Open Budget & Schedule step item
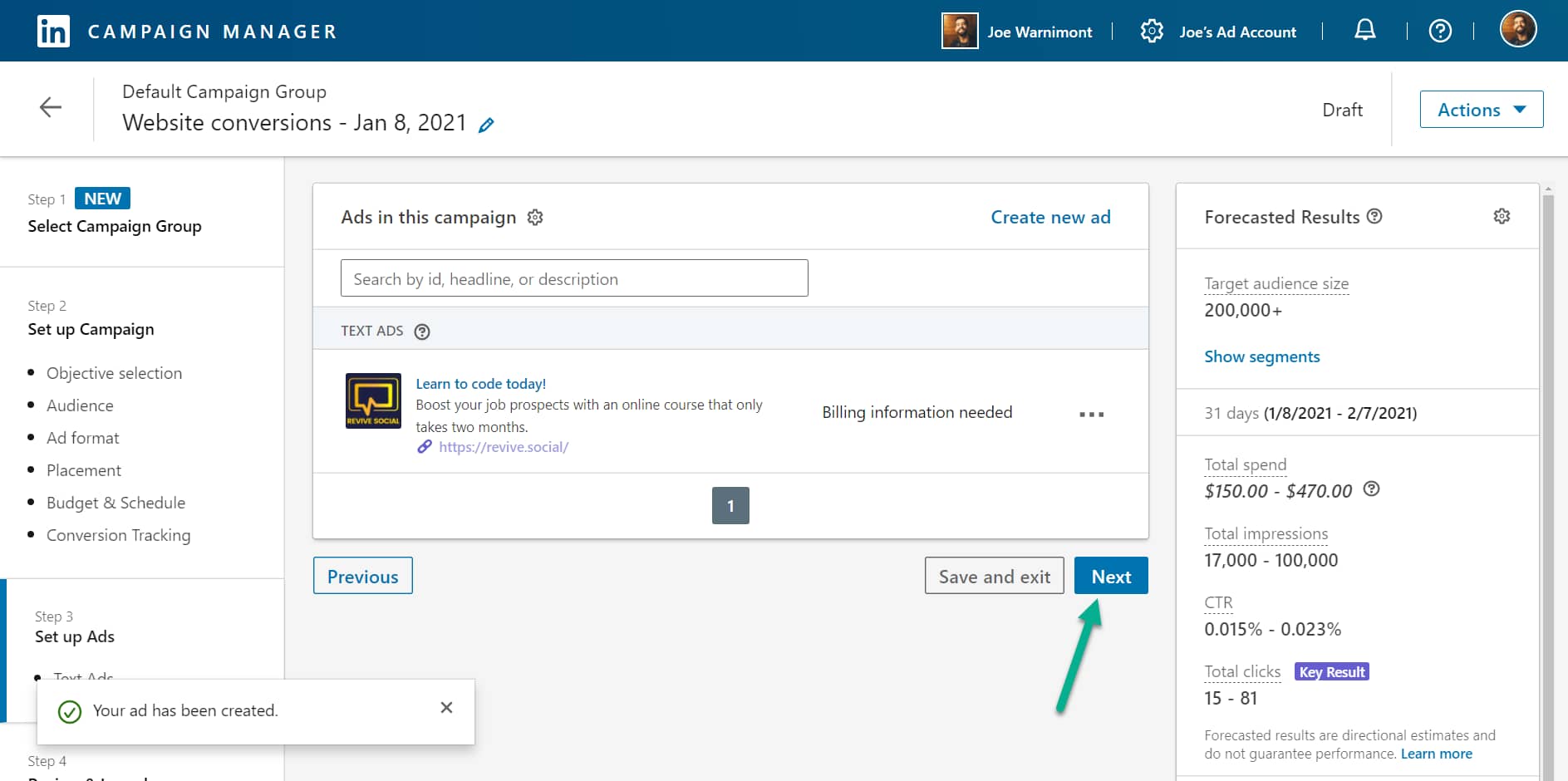Viewport: 1568px width, 781px height. coord(116,503)
